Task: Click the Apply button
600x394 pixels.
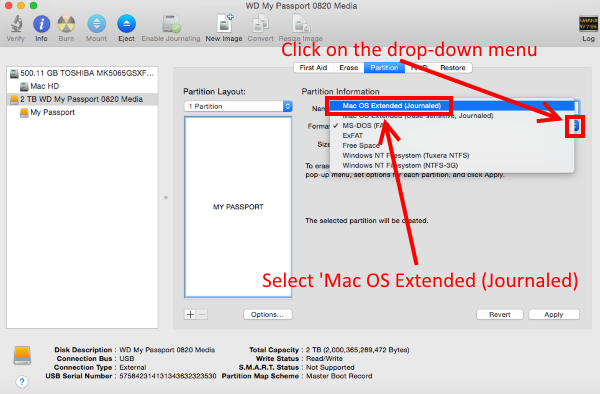Action: (554, 314)
